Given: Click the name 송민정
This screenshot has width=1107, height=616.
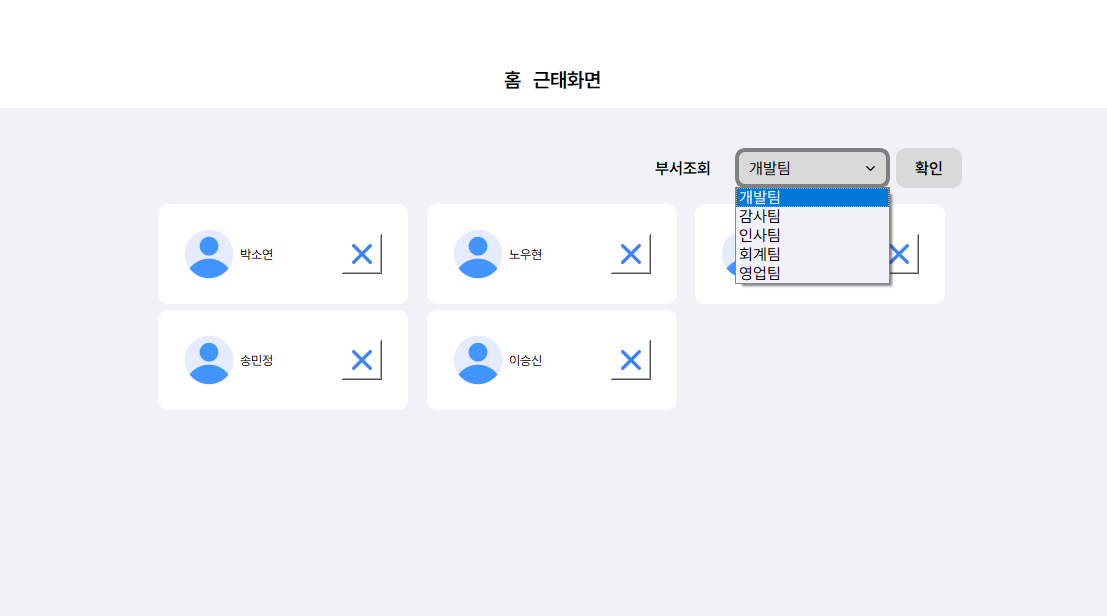Looking at the screenshot, I should pyautogui.click(x=256, y=360).
